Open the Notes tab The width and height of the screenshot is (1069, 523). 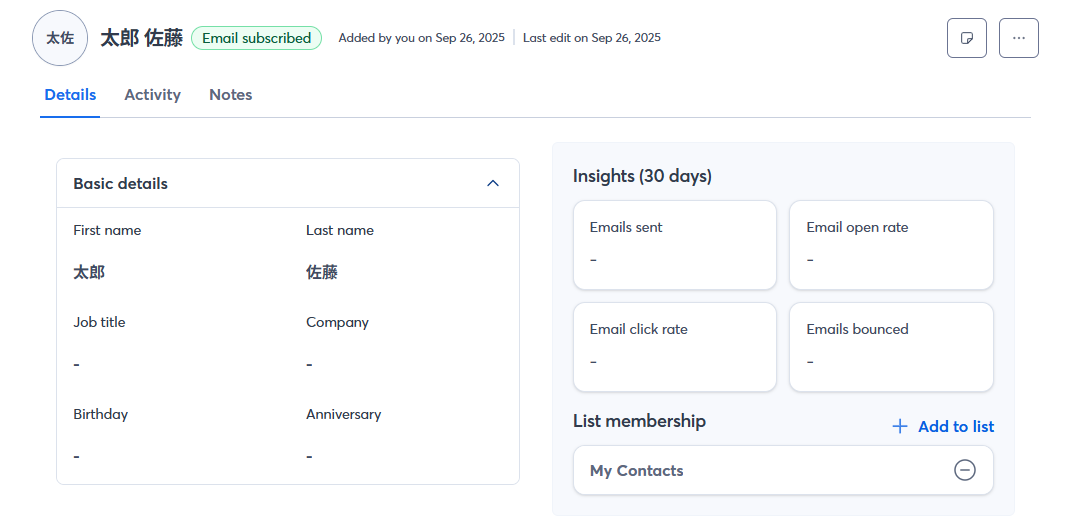click(230, 95)
